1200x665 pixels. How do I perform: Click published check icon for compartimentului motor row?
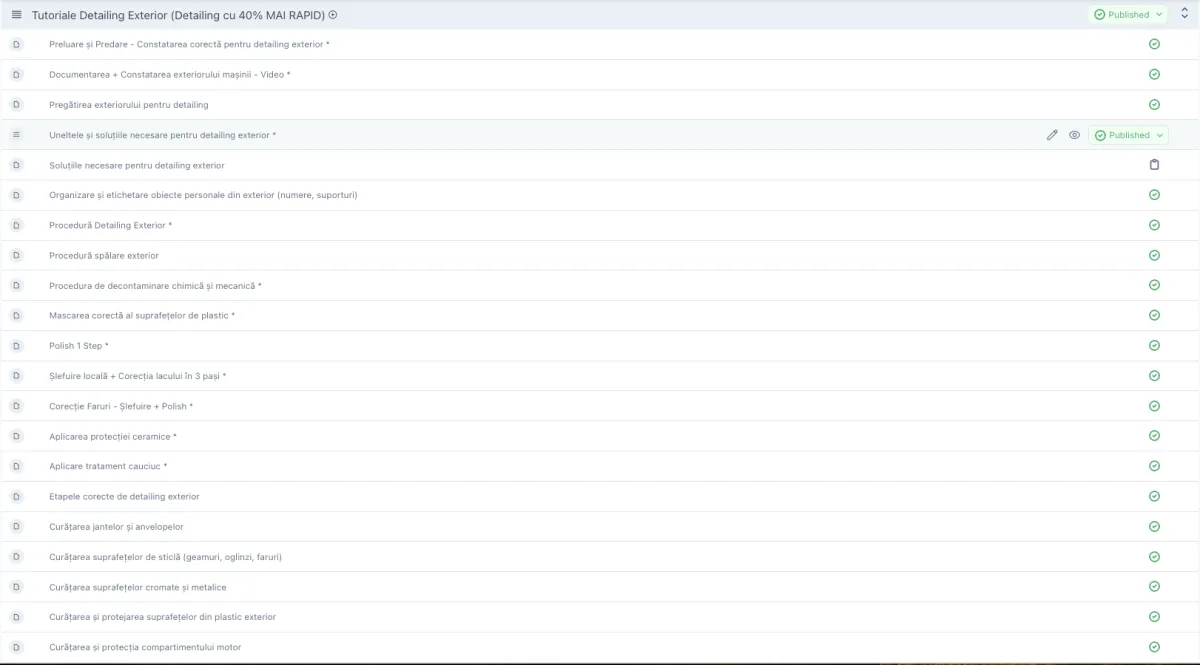point(1154,647)
